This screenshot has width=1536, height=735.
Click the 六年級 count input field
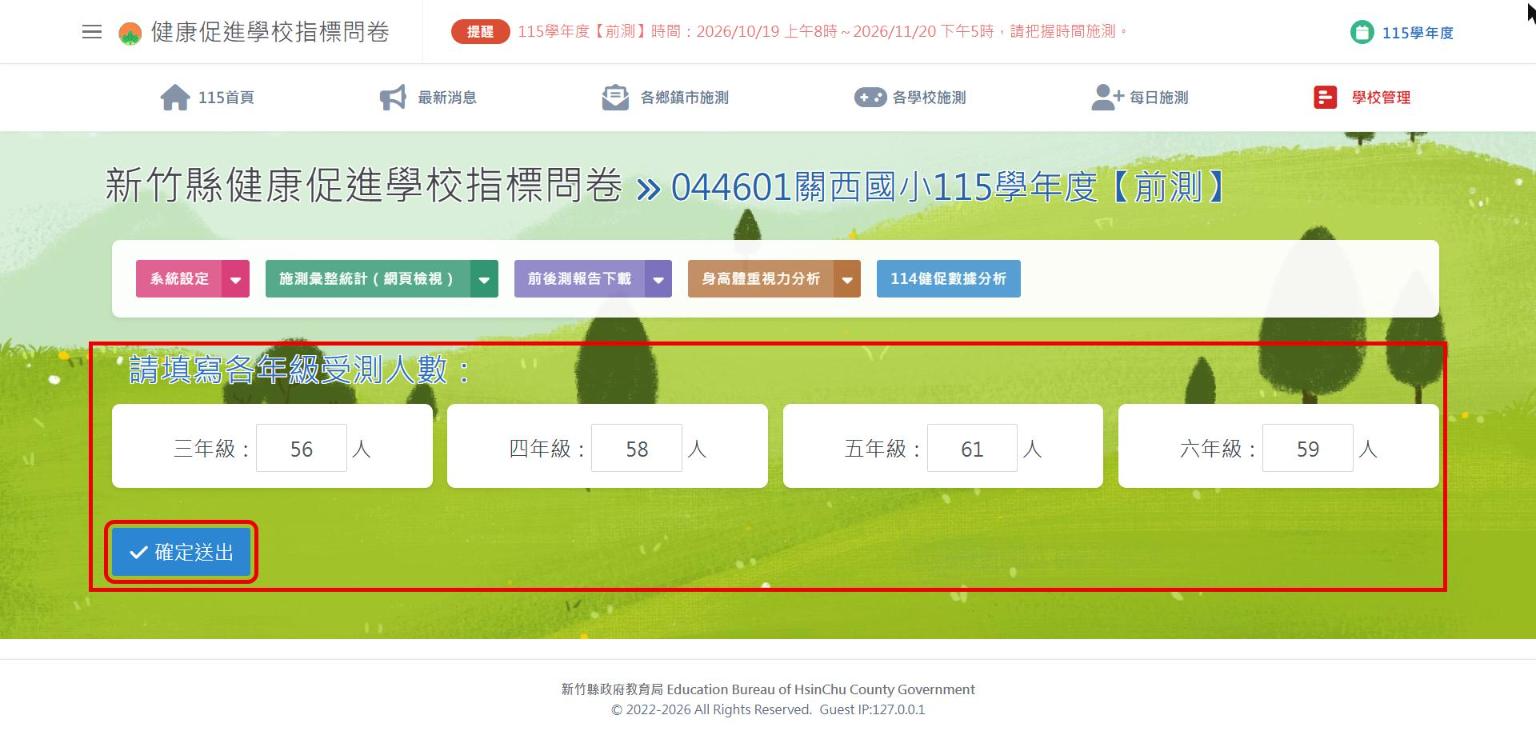[1308, 448]
